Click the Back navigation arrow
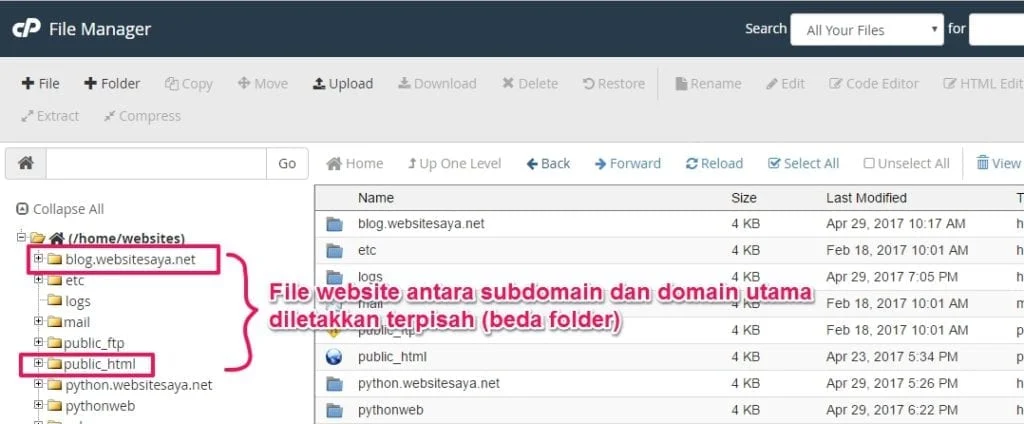Image resolution: width=1024 pixels, height=424 pixels. tap(548, 163)
